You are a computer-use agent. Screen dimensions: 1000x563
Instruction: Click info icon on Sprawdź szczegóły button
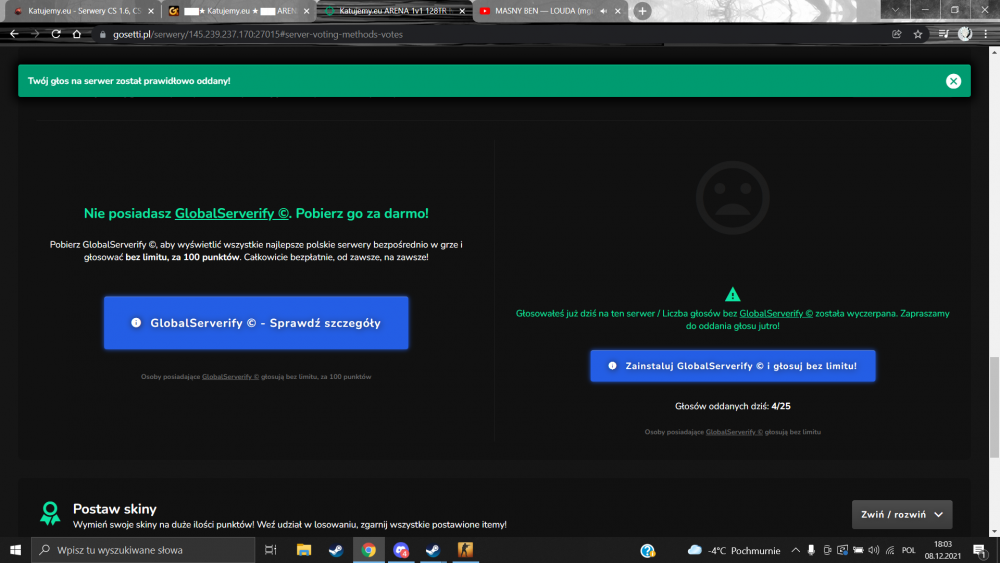(x=136, y=323)
